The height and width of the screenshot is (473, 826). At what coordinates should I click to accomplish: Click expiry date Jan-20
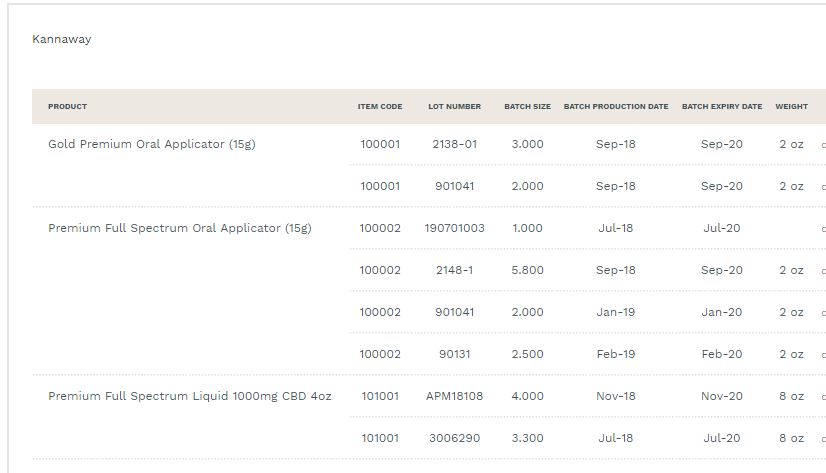[722, 312]
